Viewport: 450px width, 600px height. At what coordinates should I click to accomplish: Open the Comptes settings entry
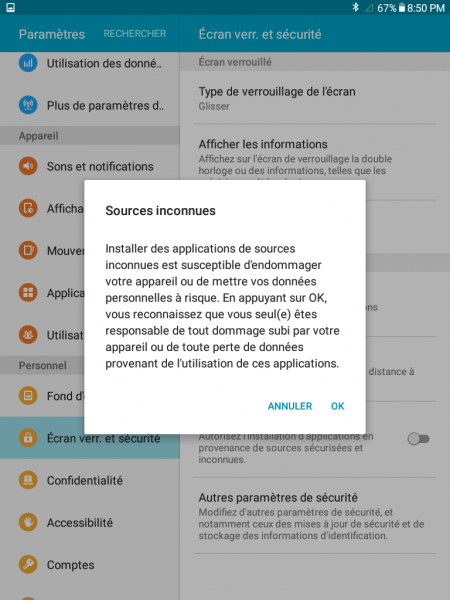tap(90, 564)
